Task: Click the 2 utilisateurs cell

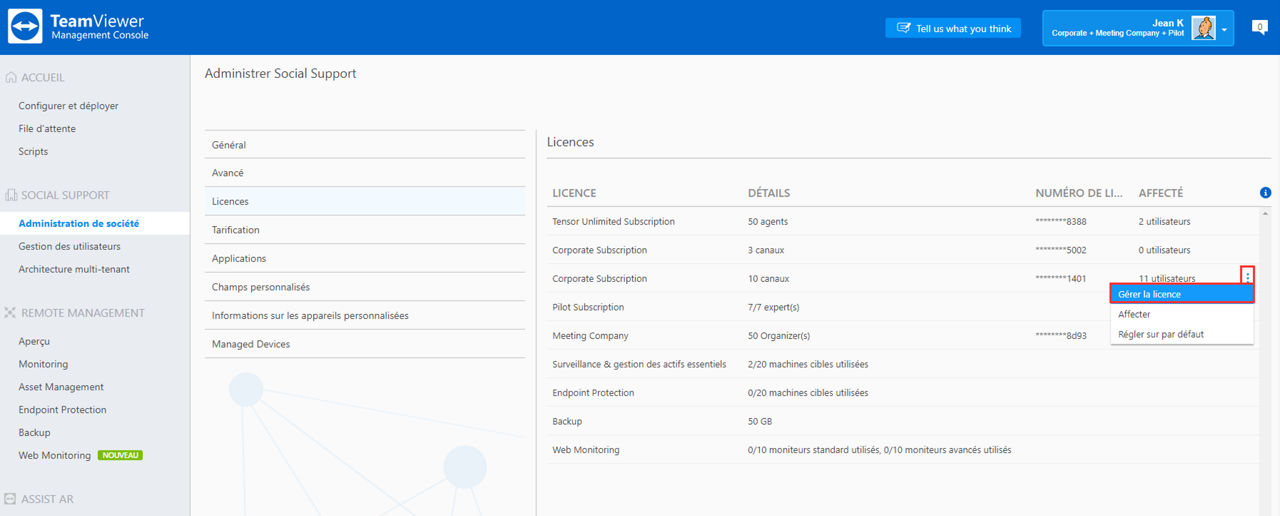Action: tap(1165, 222)
